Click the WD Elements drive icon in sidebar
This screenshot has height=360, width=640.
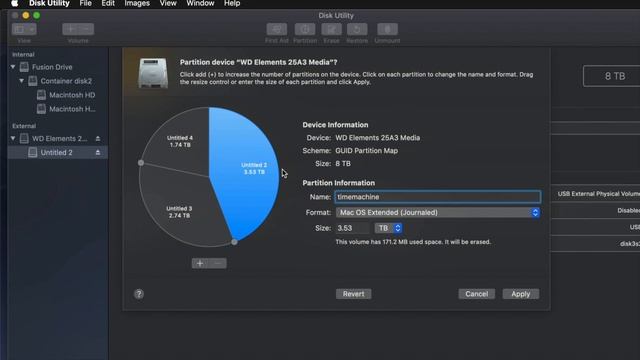point(24,138)
